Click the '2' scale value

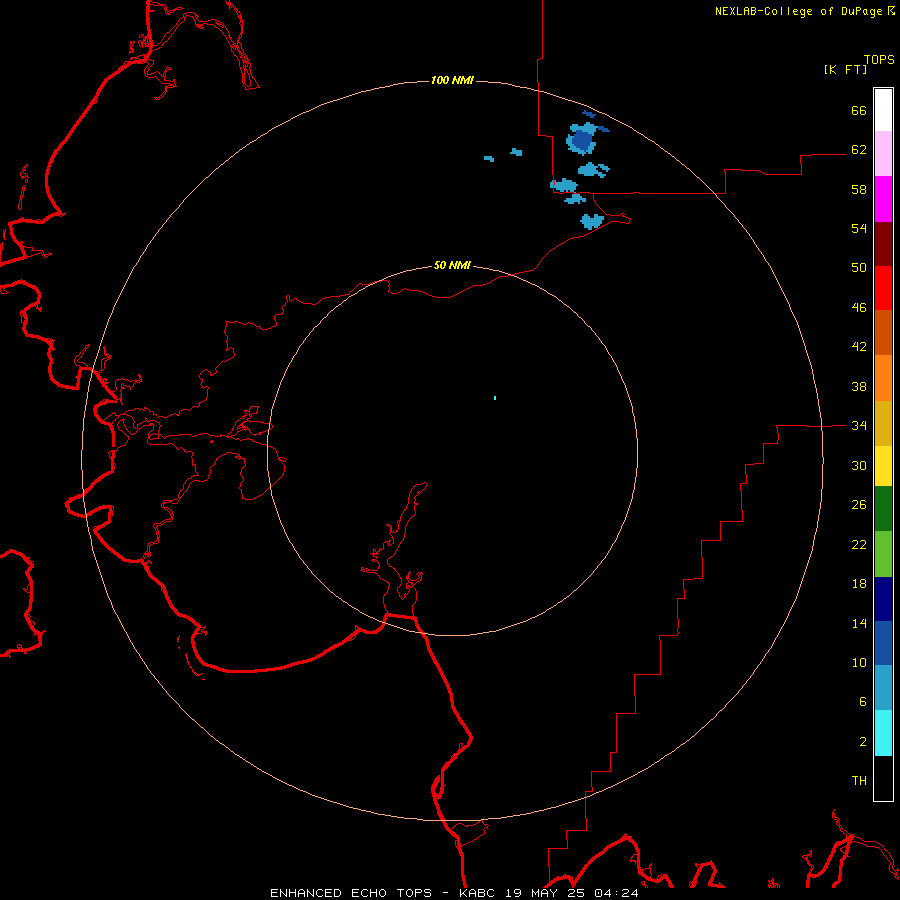863,742
